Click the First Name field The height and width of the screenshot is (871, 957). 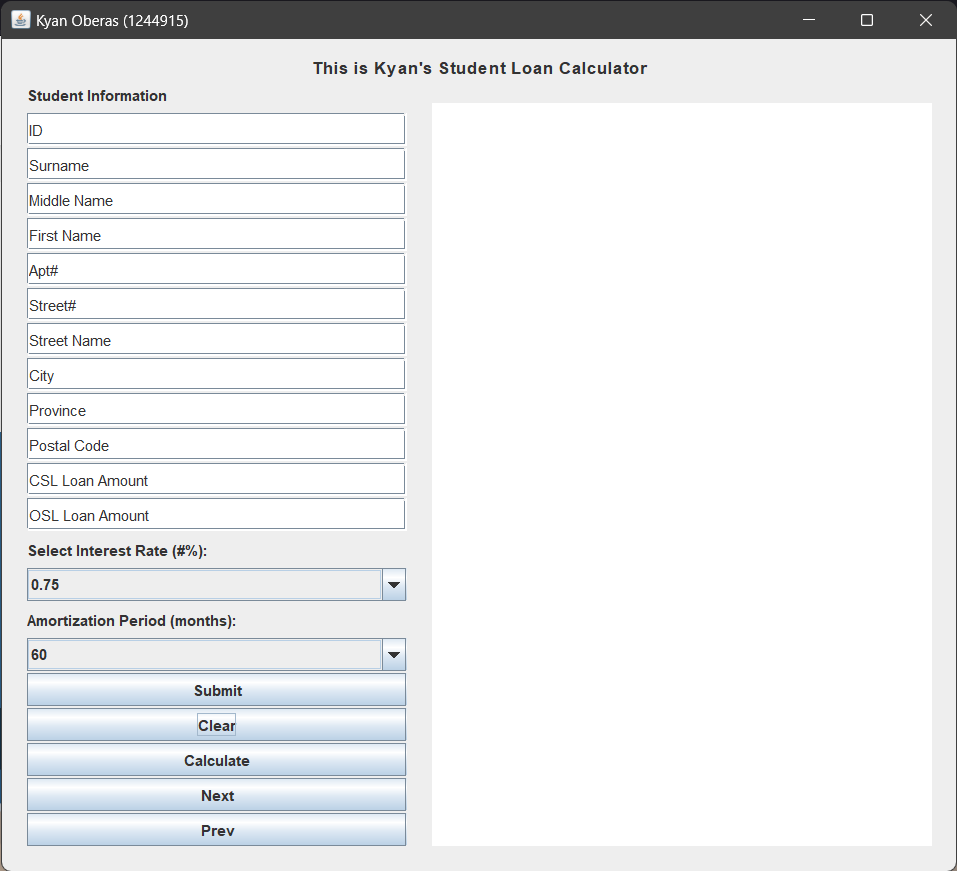(216, 235)
